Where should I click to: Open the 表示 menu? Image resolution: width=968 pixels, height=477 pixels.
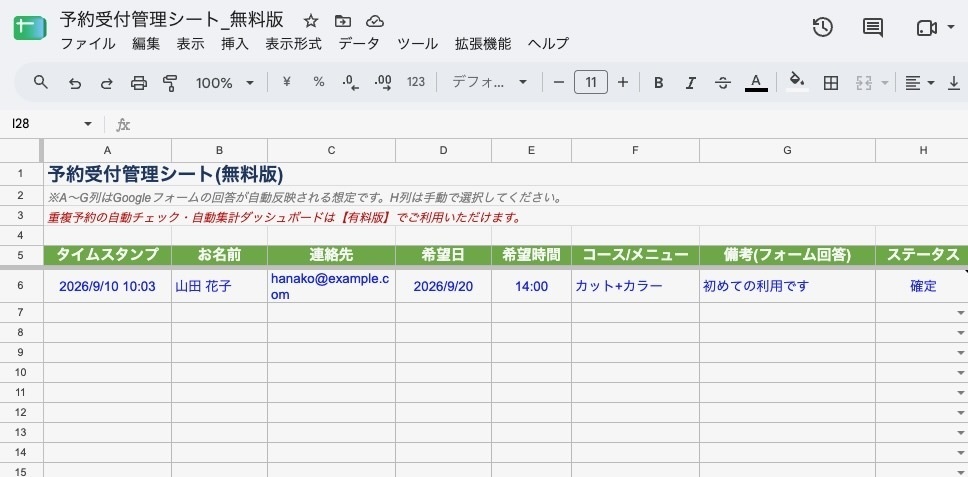[190, 44]
